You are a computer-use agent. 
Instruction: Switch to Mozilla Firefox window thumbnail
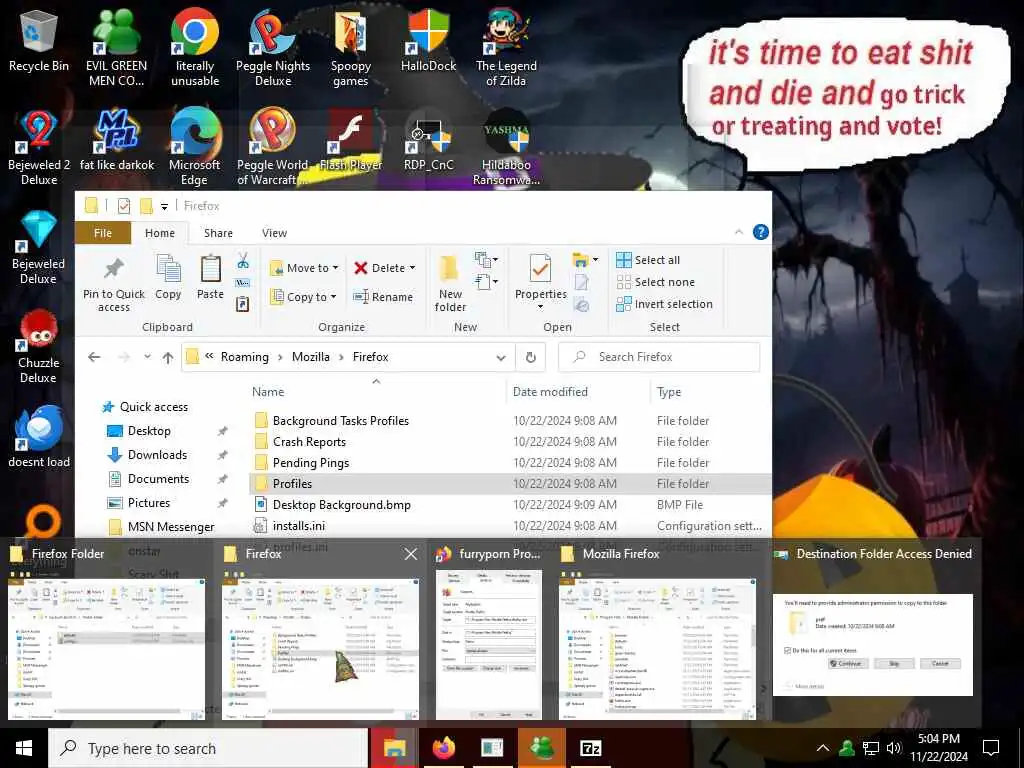point(658,633)
